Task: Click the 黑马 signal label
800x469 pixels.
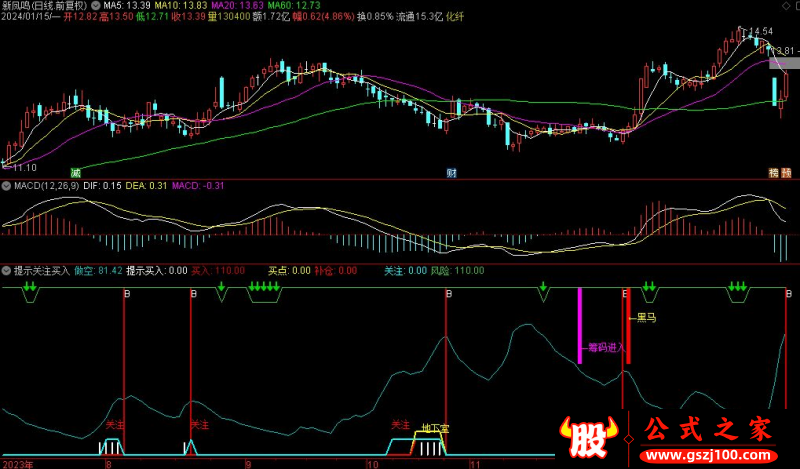Action: point(646,318)
